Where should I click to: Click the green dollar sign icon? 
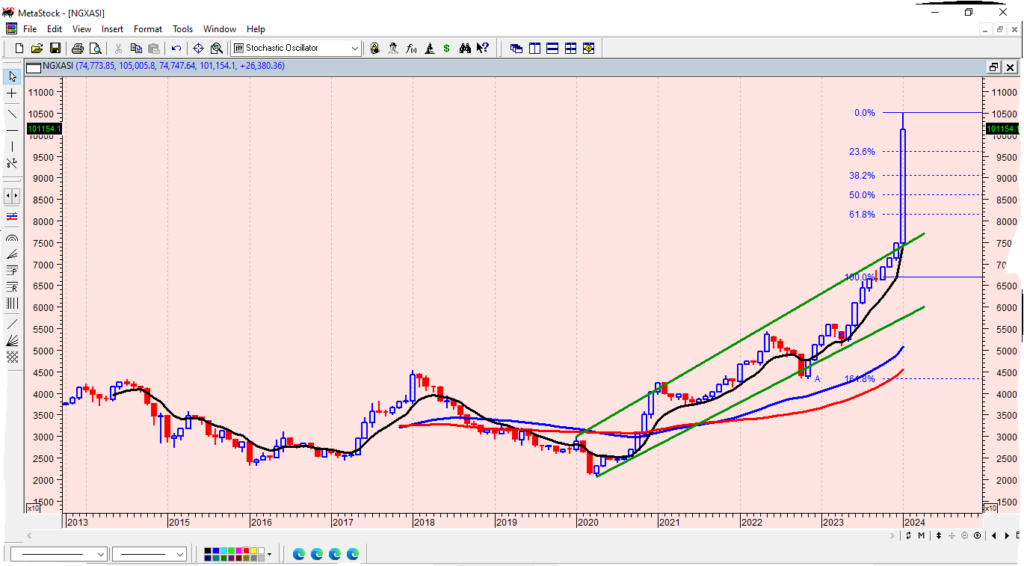446,48
